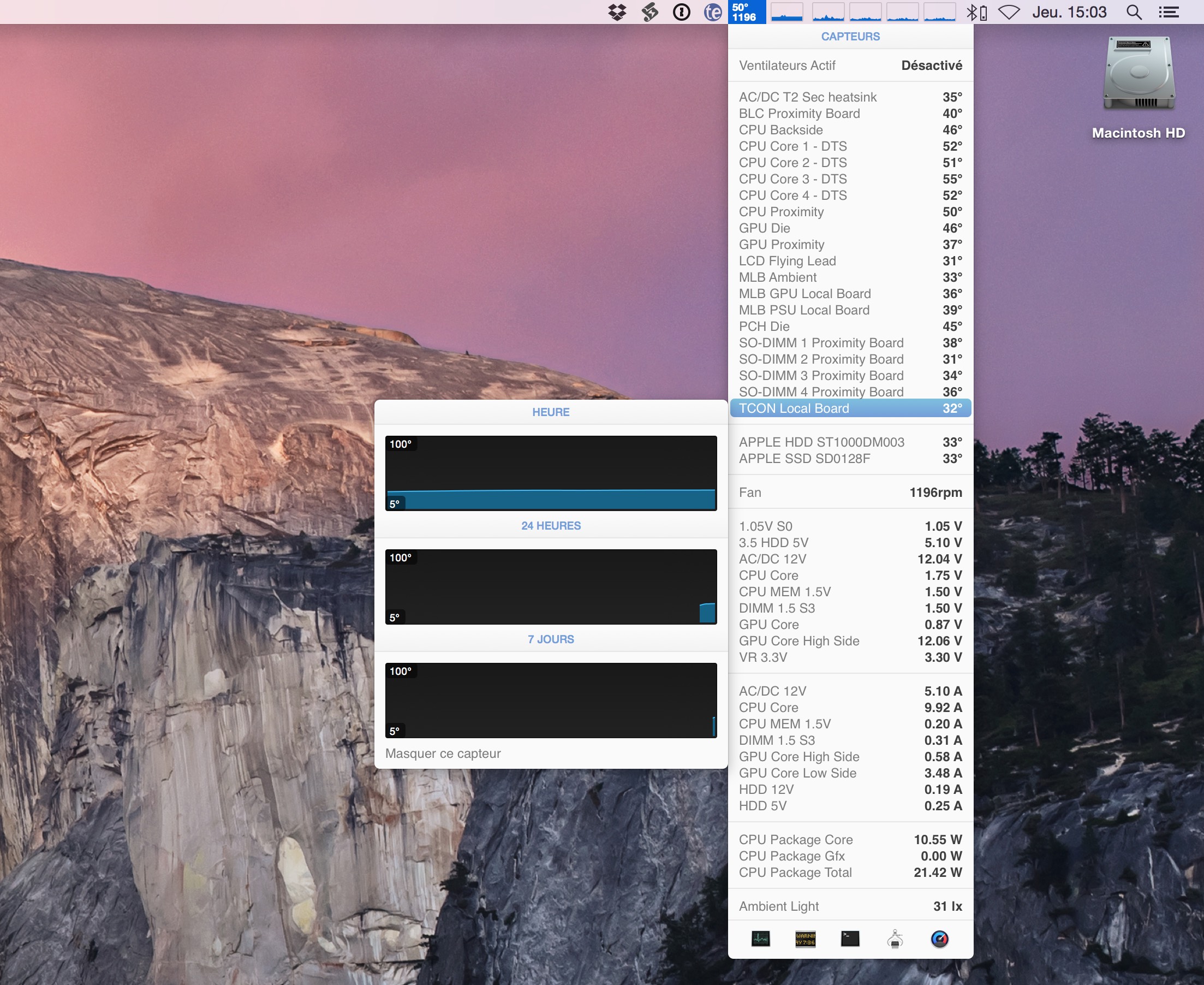Open Notification Center list icon
The height and width of the screenshot is (985, 1204).
pyautogui.click(x=1169, y=12)
